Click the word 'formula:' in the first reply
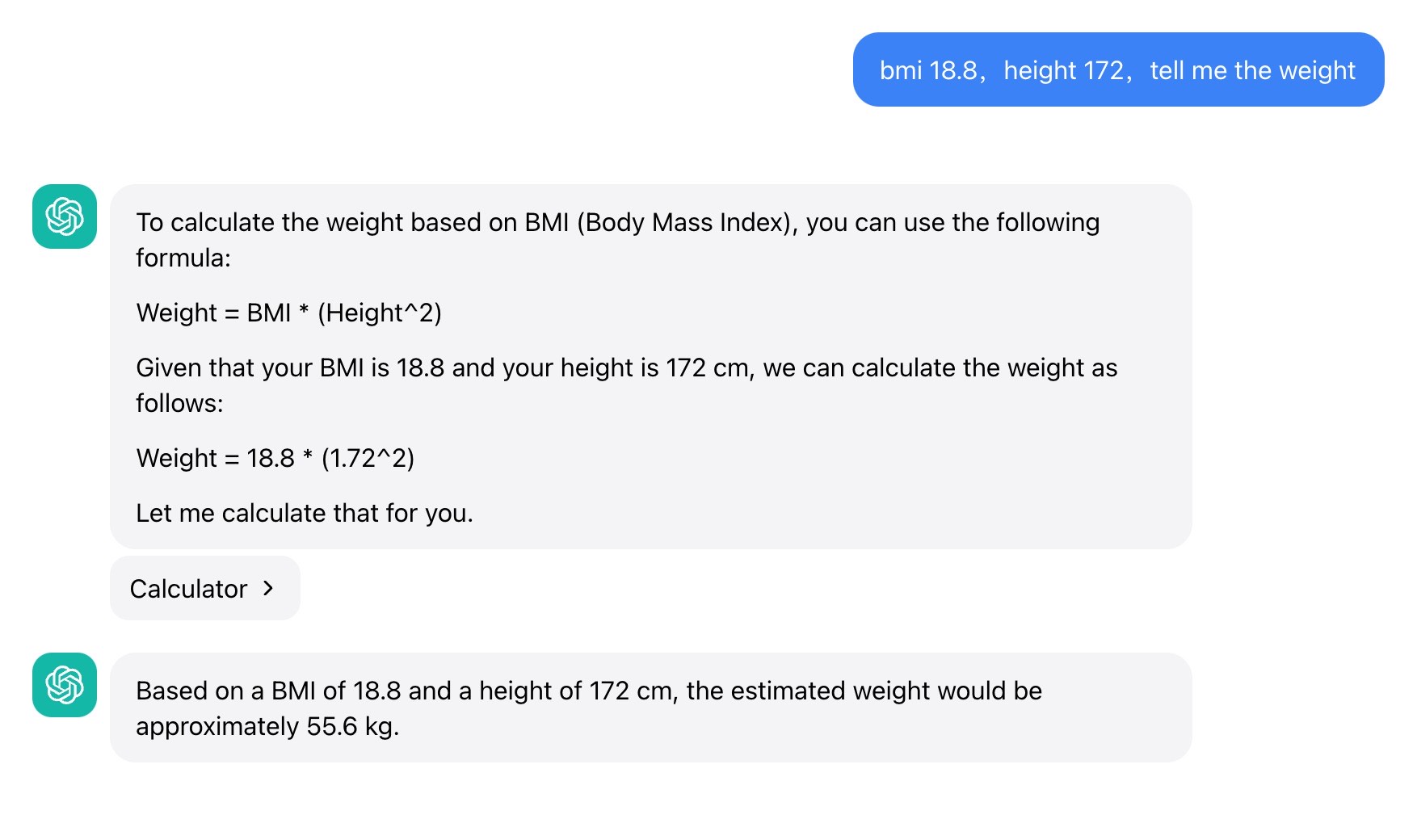Viewport: 1417px width, 840px height. [183, 258]
